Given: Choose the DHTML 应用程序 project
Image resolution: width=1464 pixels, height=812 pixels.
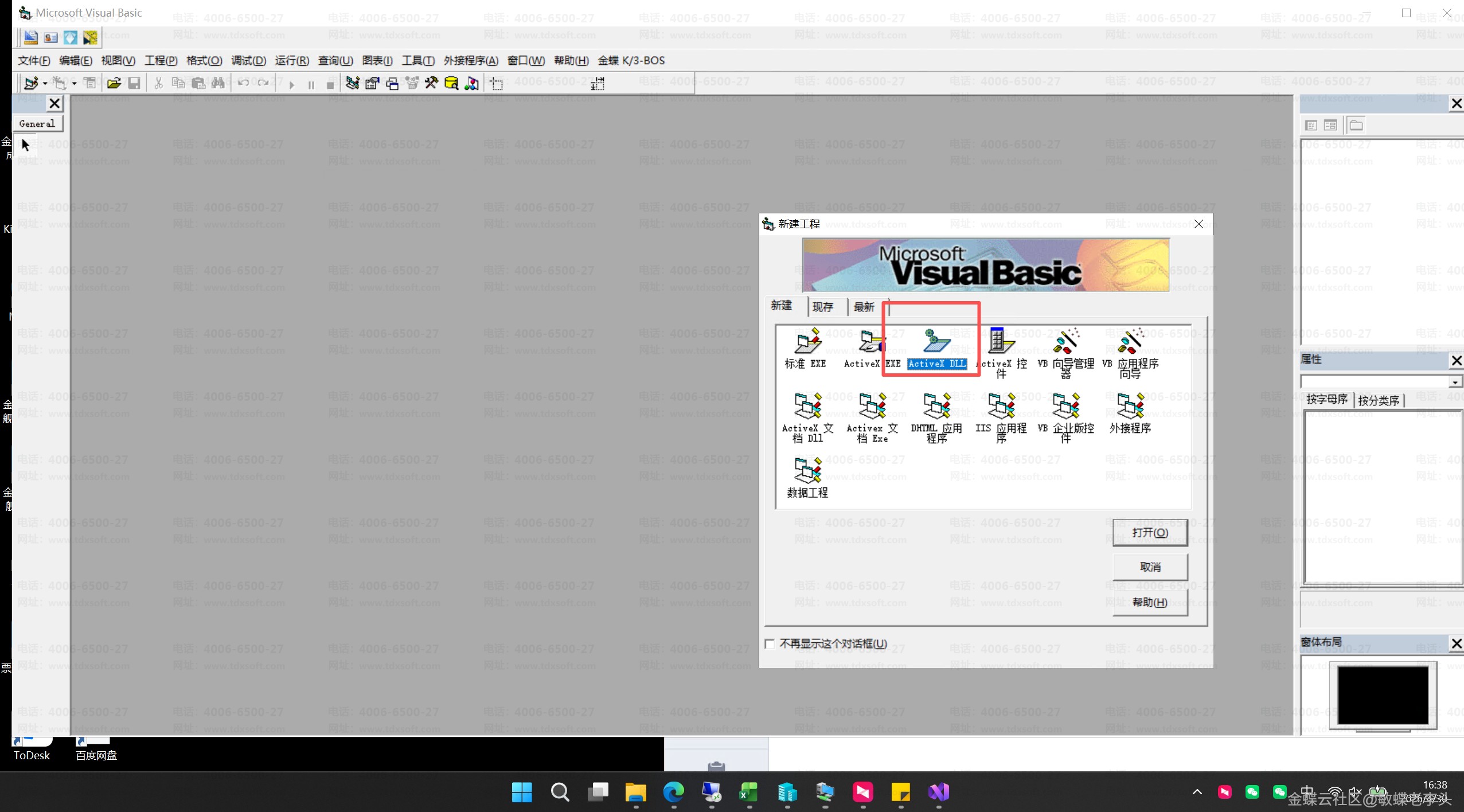Looking at the screenshot, I should coord(936,417).
